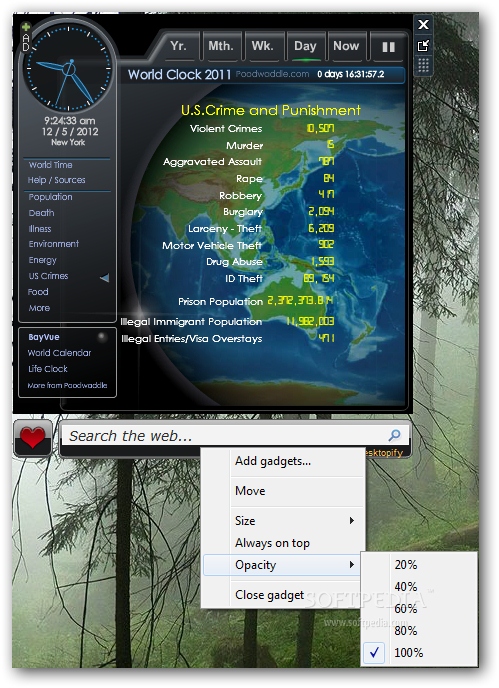Viewport: 499px width, 688px height.
Task: Select the US Crimes category
Action: [x=48, y=276]
